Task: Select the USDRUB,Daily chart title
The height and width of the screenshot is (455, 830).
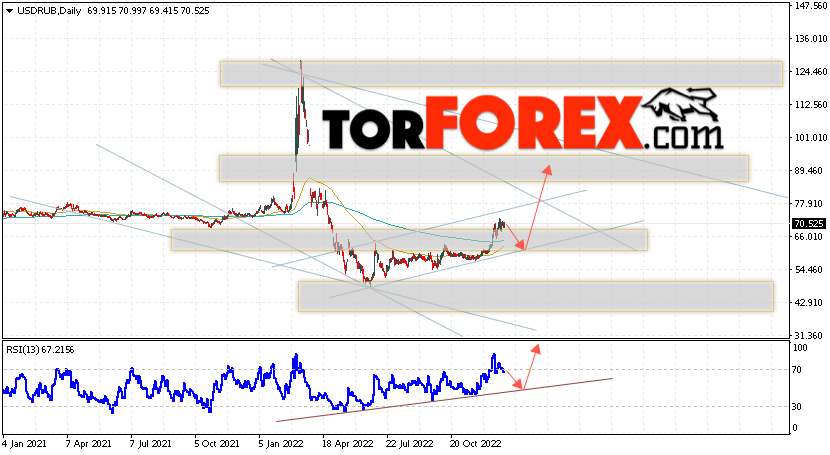Action: (x=49, y=11)
